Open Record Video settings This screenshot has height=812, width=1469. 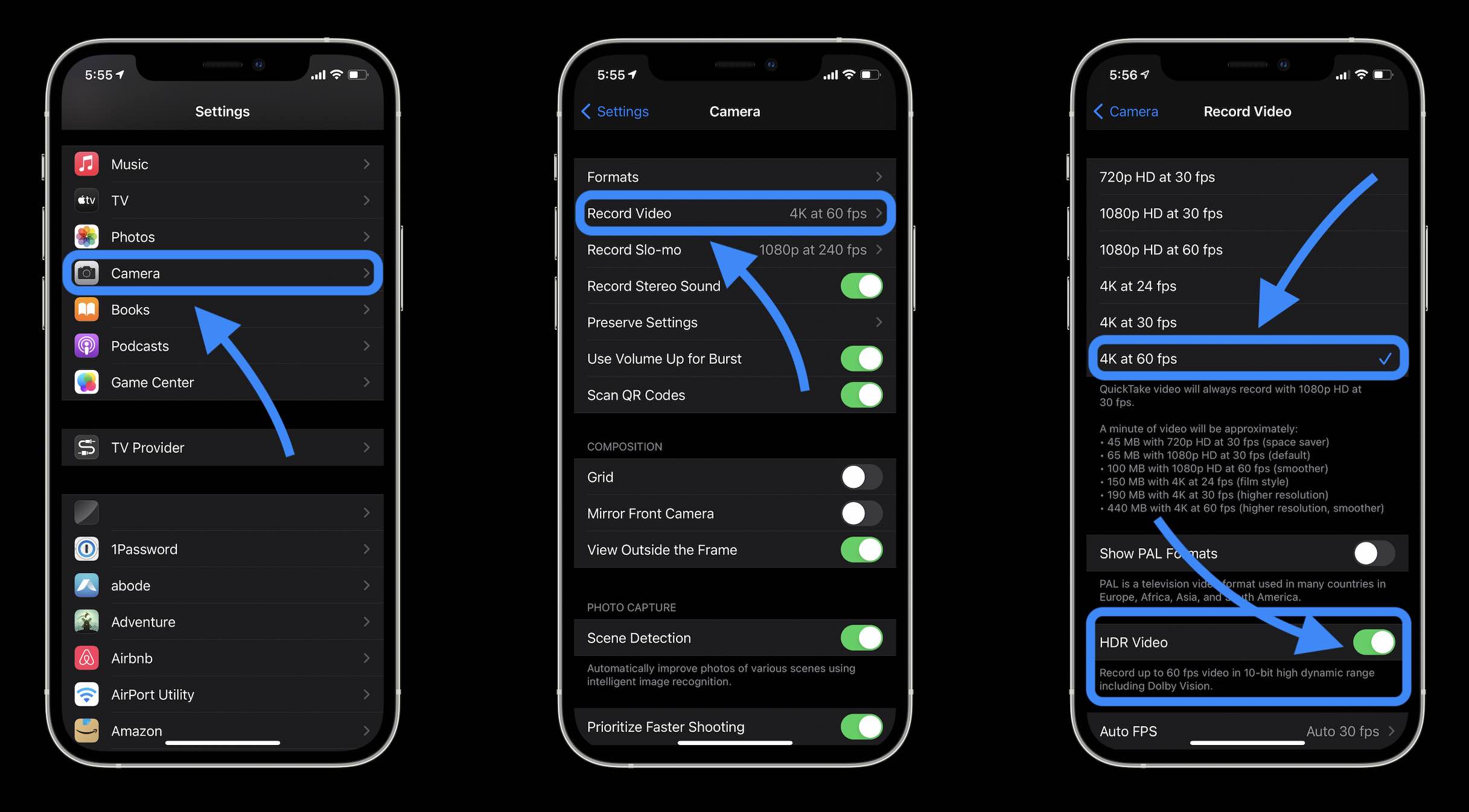pos(735,212)
